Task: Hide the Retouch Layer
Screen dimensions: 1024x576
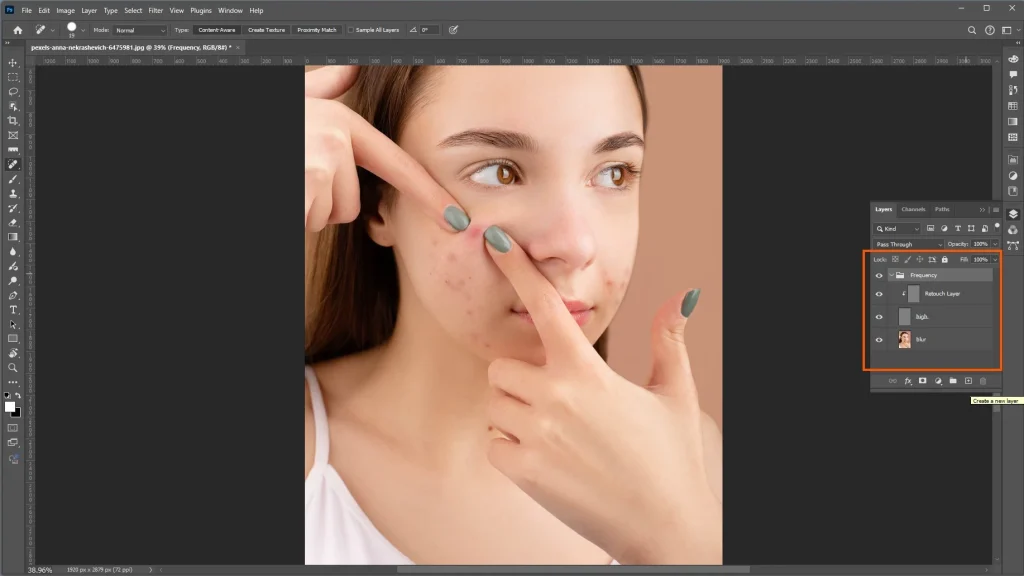Action: point(879,294)
